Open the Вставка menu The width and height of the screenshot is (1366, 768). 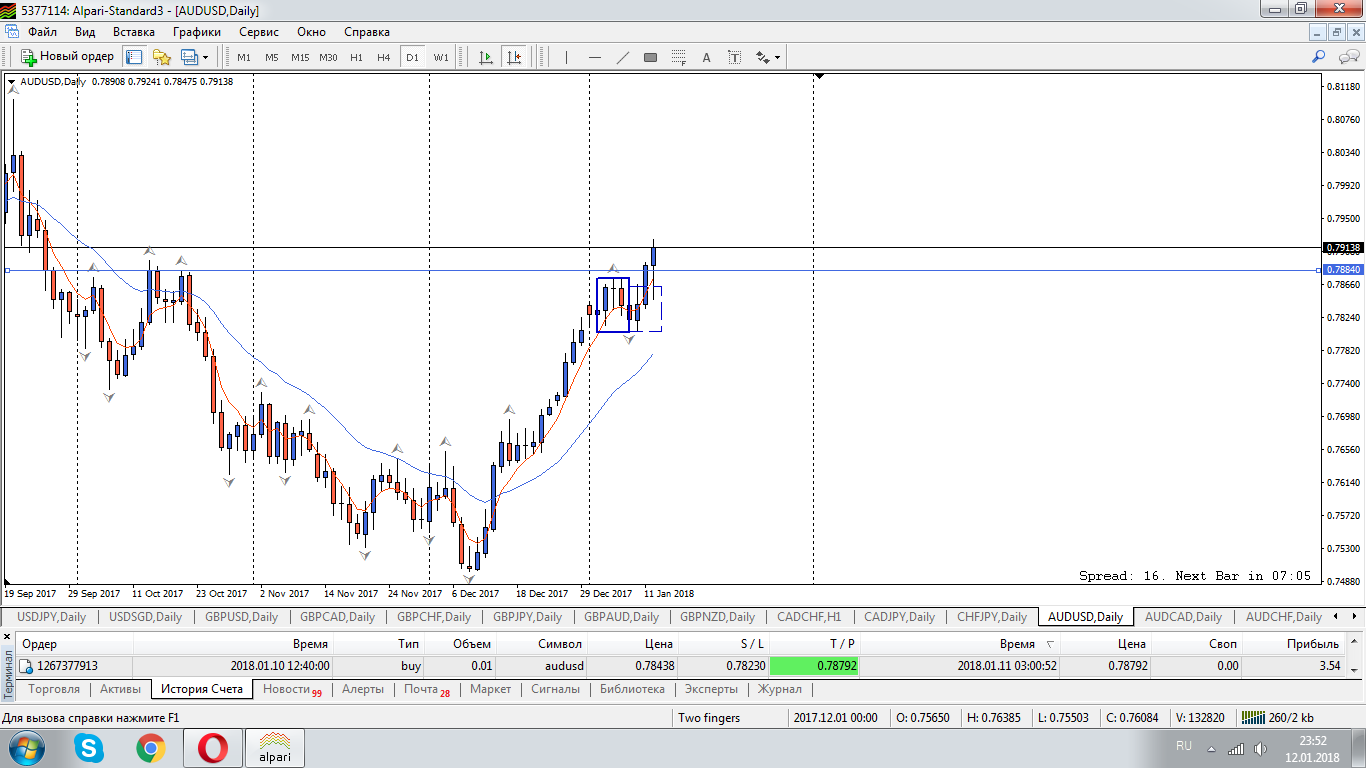coord(134,32)
